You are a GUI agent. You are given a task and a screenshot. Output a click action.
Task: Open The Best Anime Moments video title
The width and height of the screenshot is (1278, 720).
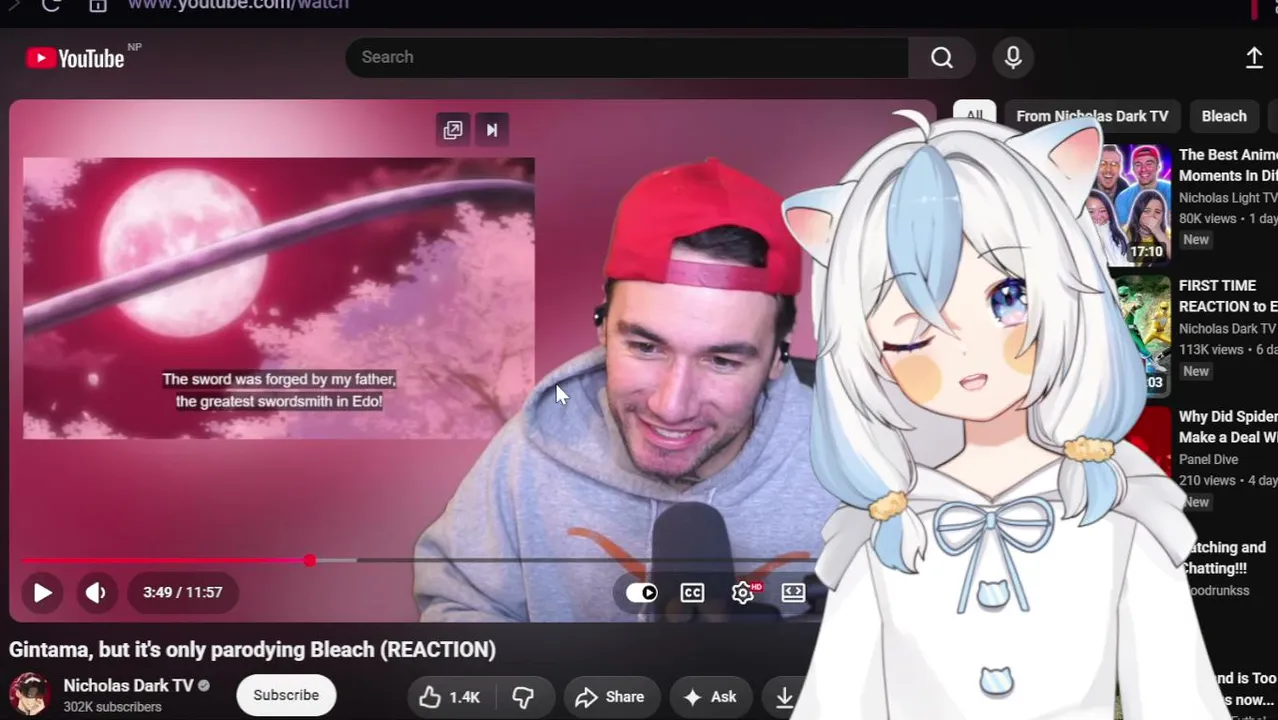[x=1228, y=165]
